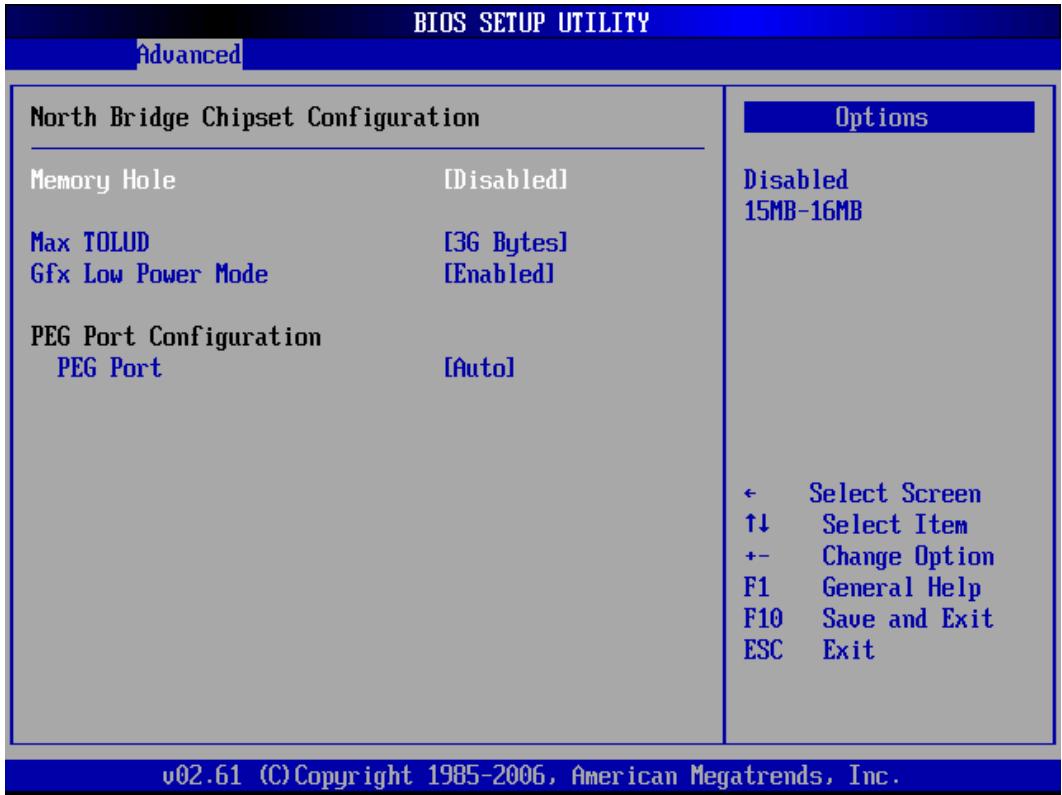Click the up-down arrows Select Item icon
The height and width of the screenshot is (795, 1062).
[757, 523]
